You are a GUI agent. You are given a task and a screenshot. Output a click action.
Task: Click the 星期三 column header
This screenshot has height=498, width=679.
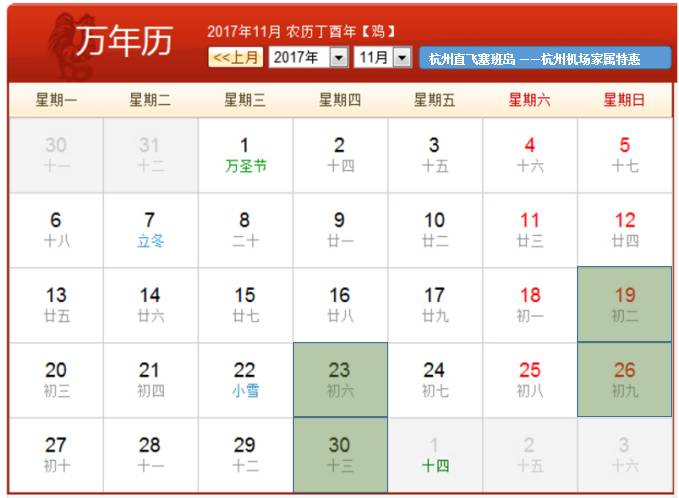[x=245, y=100]
